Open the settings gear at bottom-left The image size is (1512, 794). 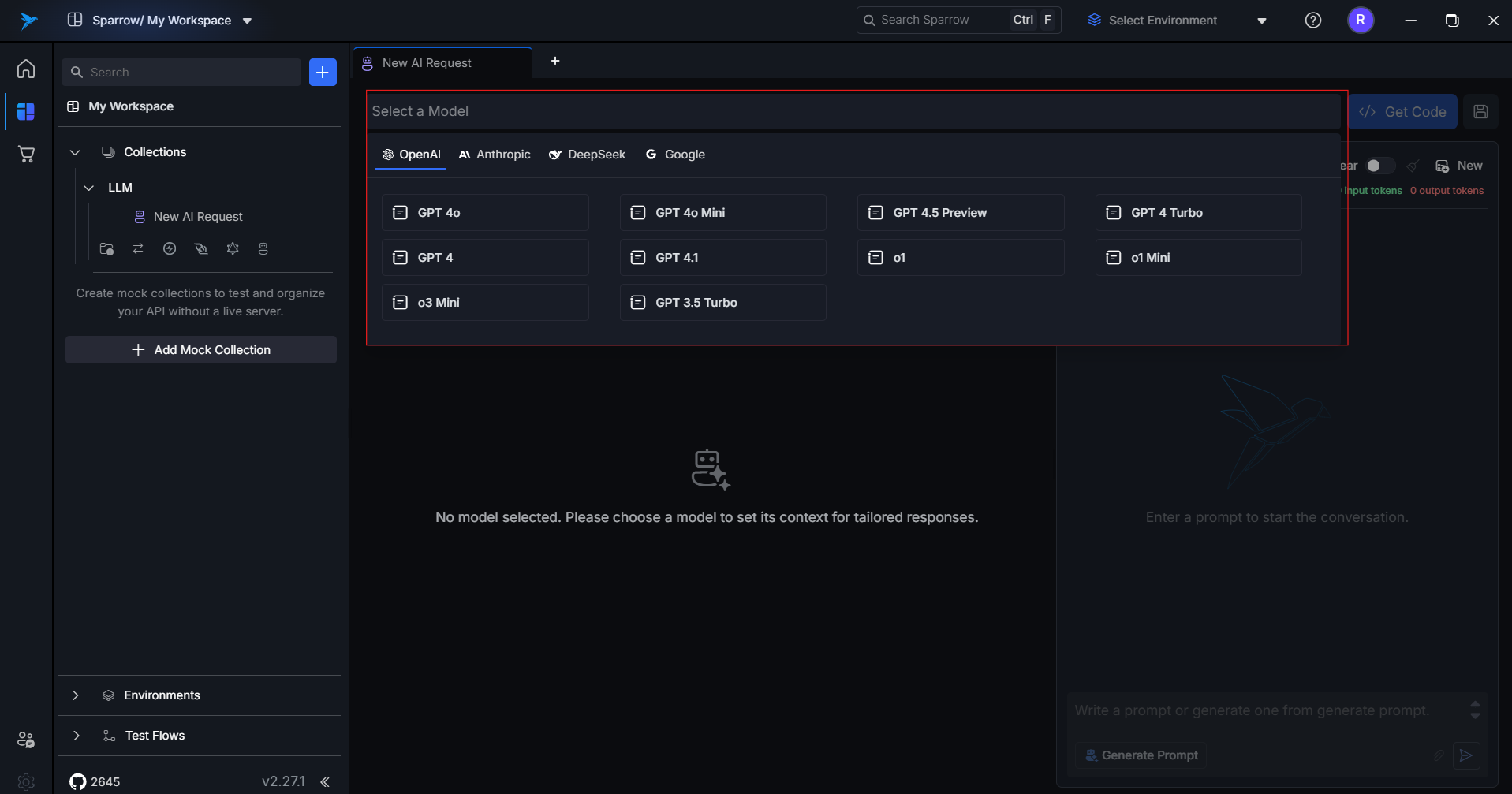pyautogui.click(x=26, y=781)
